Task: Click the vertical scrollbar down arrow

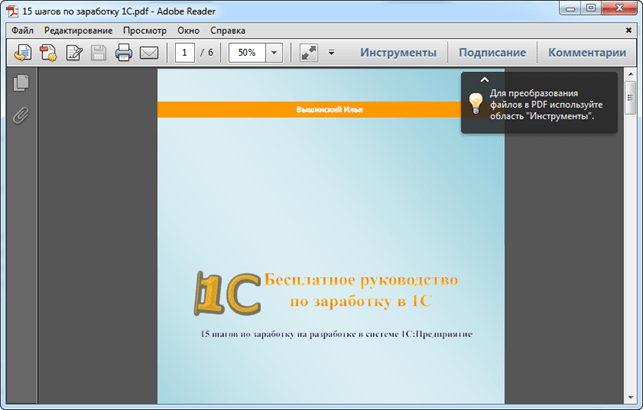Action: [x=630, y=397]
